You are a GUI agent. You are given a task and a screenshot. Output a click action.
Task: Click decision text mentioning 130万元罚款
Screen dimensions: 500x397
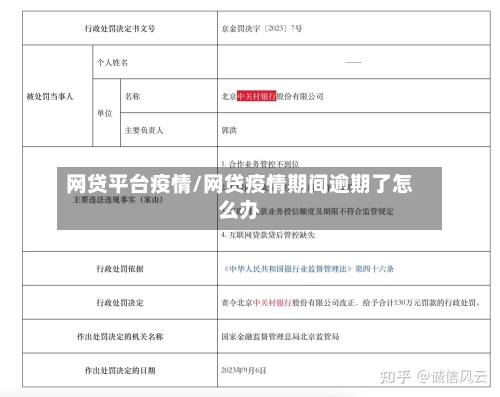click(351, 303)
